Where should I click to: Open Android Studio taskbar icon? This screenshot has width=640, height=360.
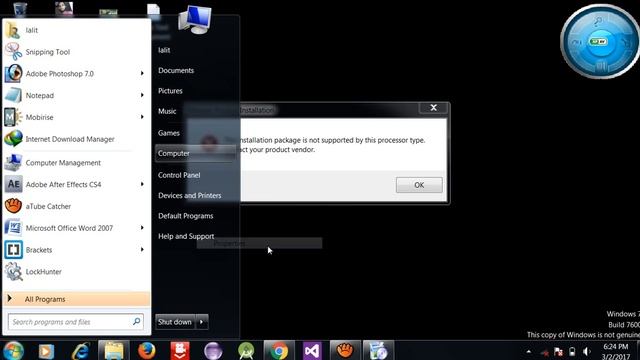[246, 351]
